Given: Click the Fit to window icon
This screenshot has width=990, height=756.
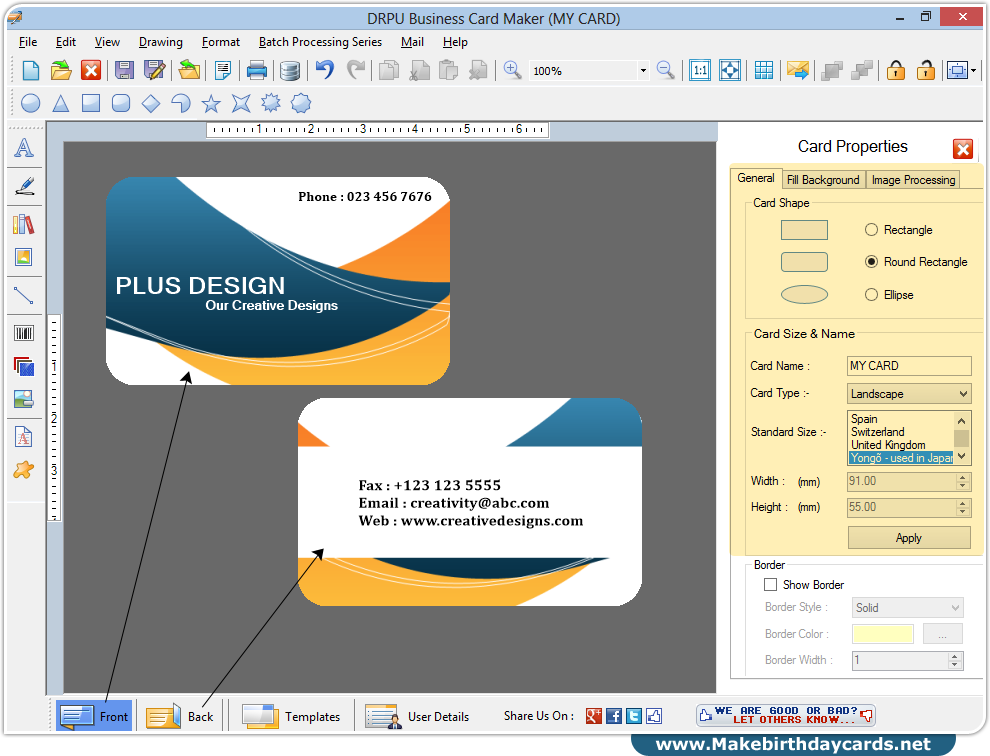Looking at the screenshot, I should click(x=730, y=70).
